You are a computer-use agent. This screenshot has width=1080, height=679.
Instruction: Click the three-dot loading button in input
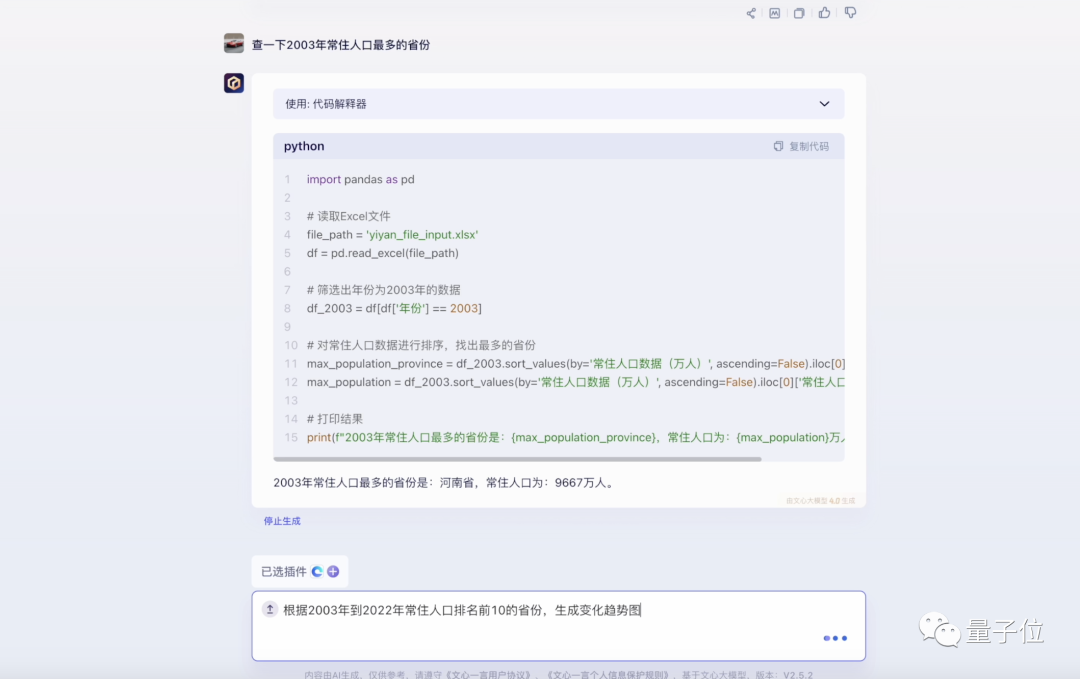tap(835, 638)
